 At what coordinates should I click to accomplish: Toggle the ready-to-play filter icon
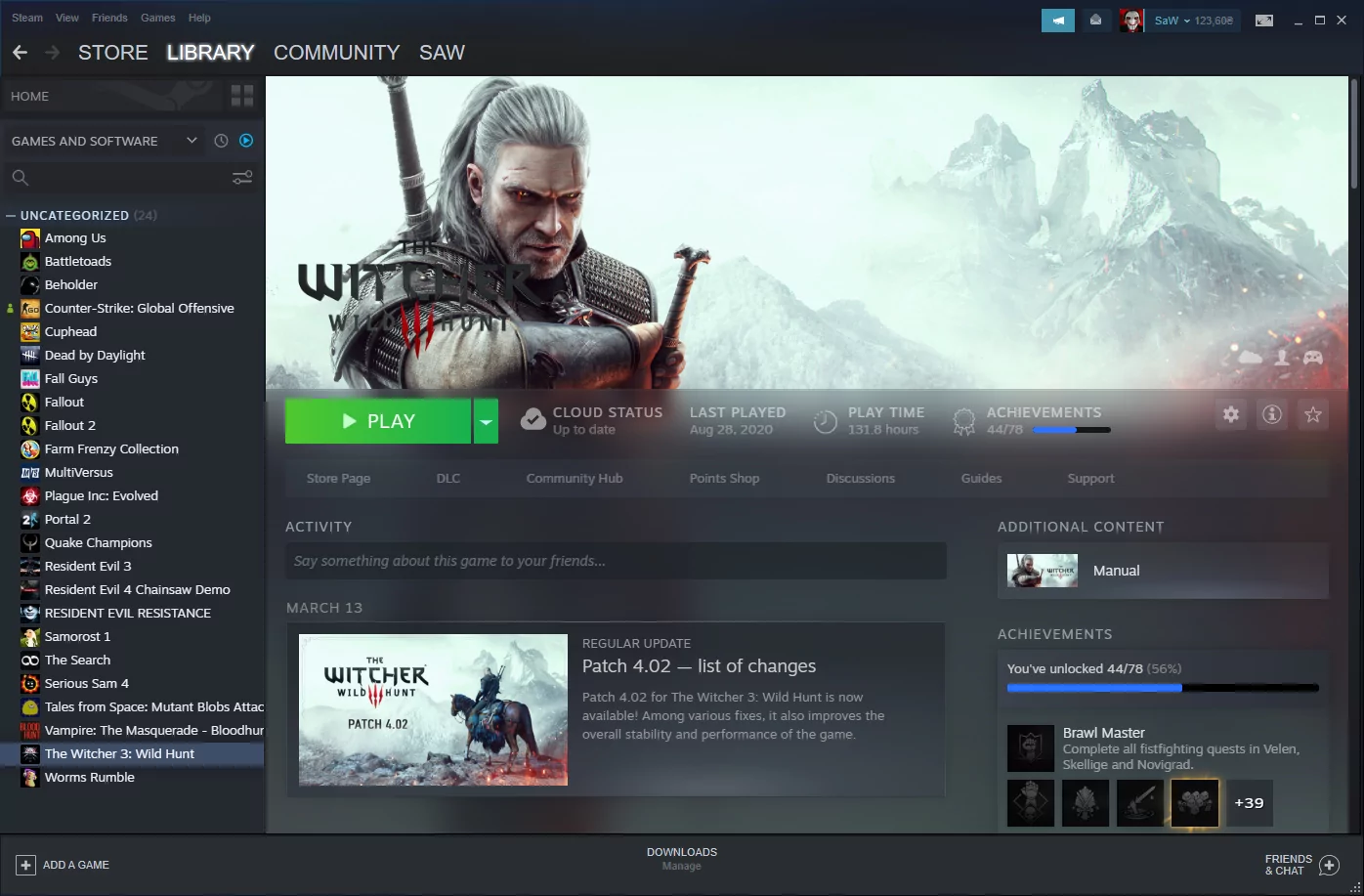[246, 141]
